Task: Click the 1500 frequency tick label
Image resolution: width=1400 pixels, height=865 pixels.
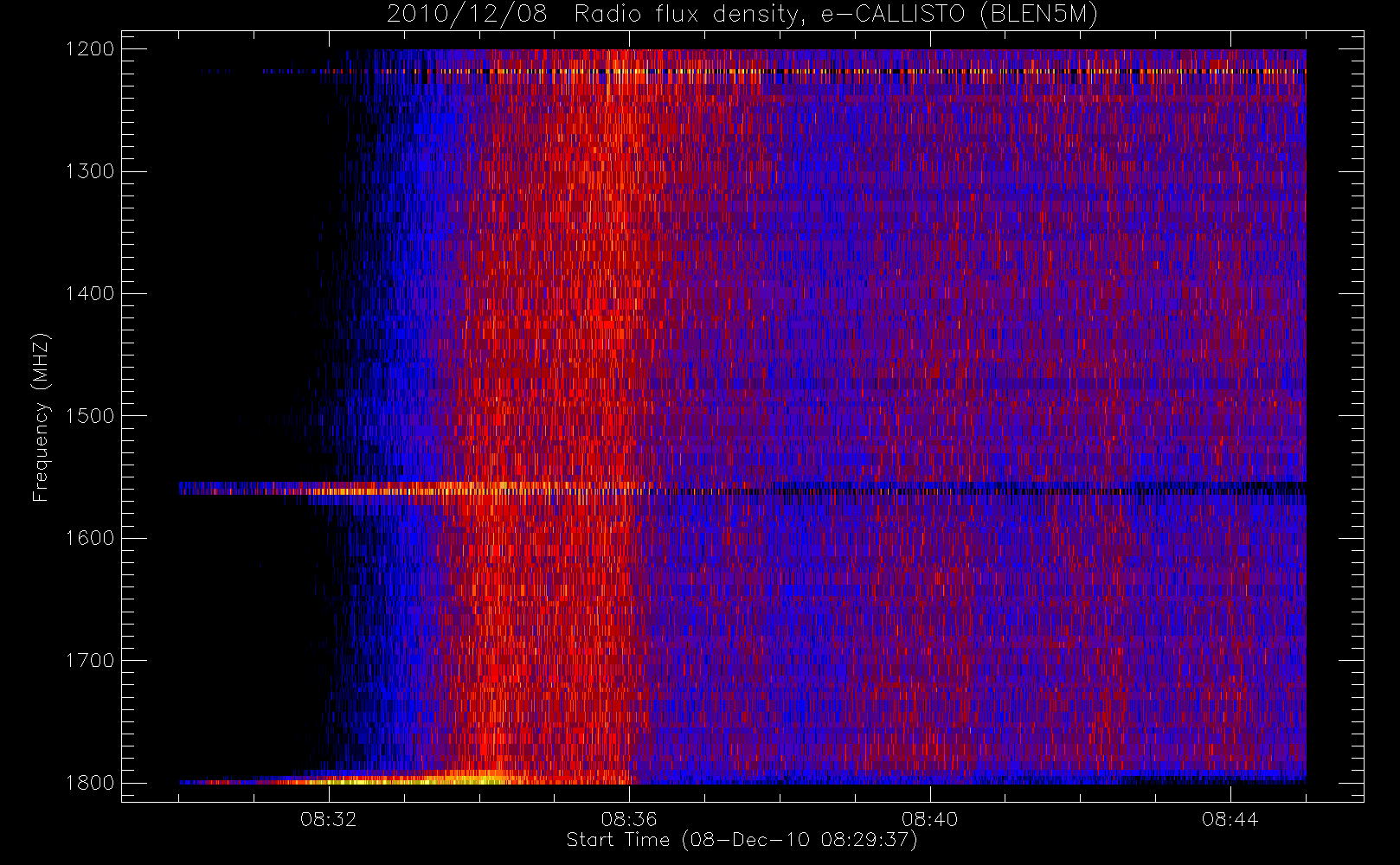Action: (x=90, y=416)
